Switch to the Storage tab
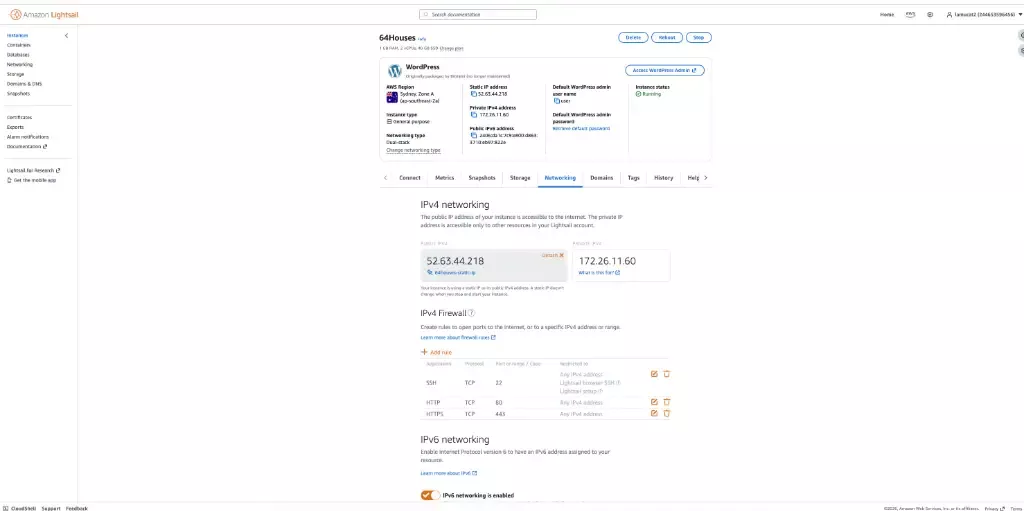 pos(520,178)
